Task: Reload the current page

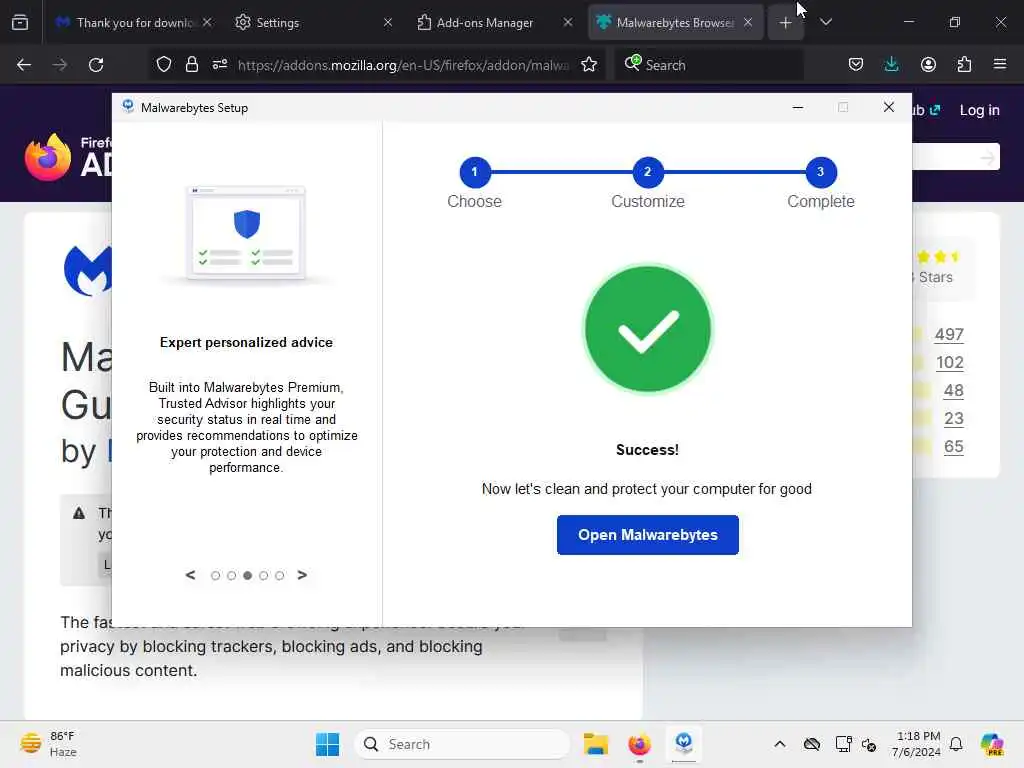Action: pos(96,65)
